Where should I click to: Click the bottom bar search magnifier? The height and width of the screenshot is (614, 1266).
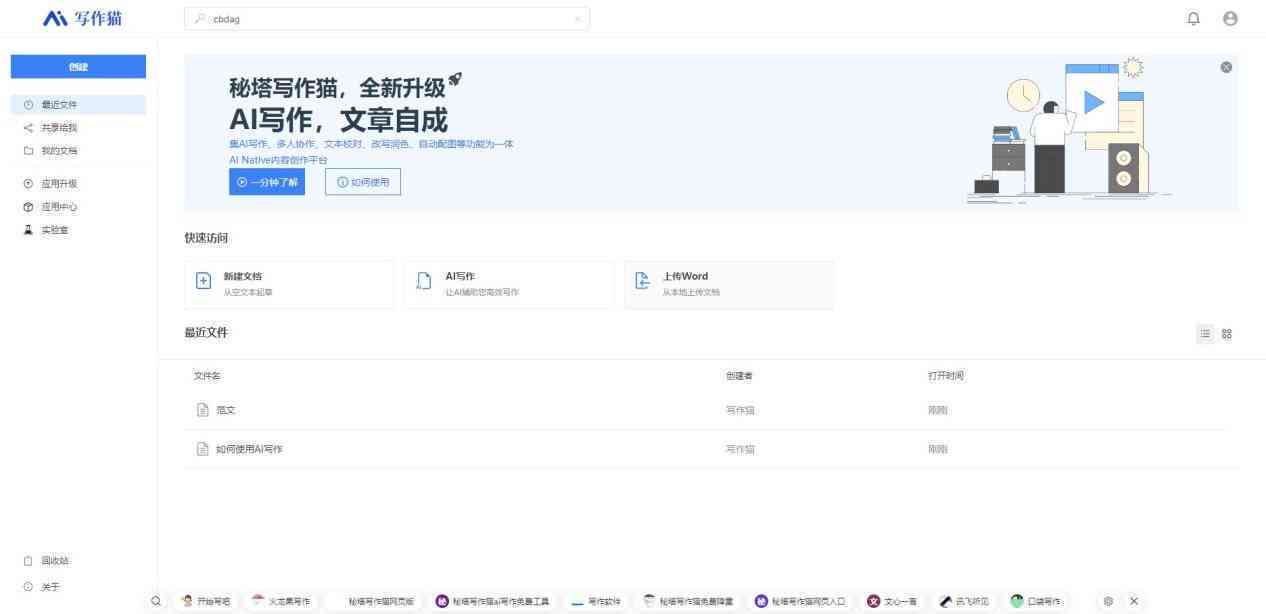pos(156,601)
